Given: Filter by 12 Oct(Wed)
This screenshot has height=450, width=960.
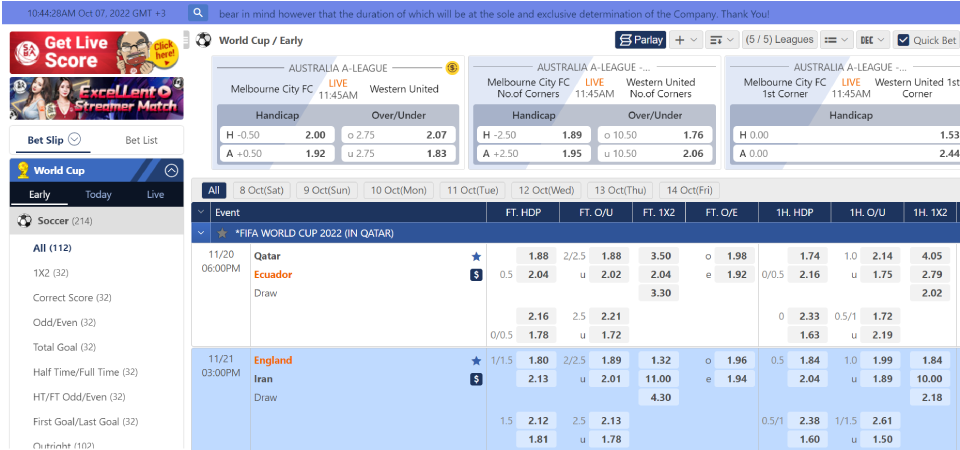Looking at the screenshot, I should pyautogui.click(x=546, y=190).
